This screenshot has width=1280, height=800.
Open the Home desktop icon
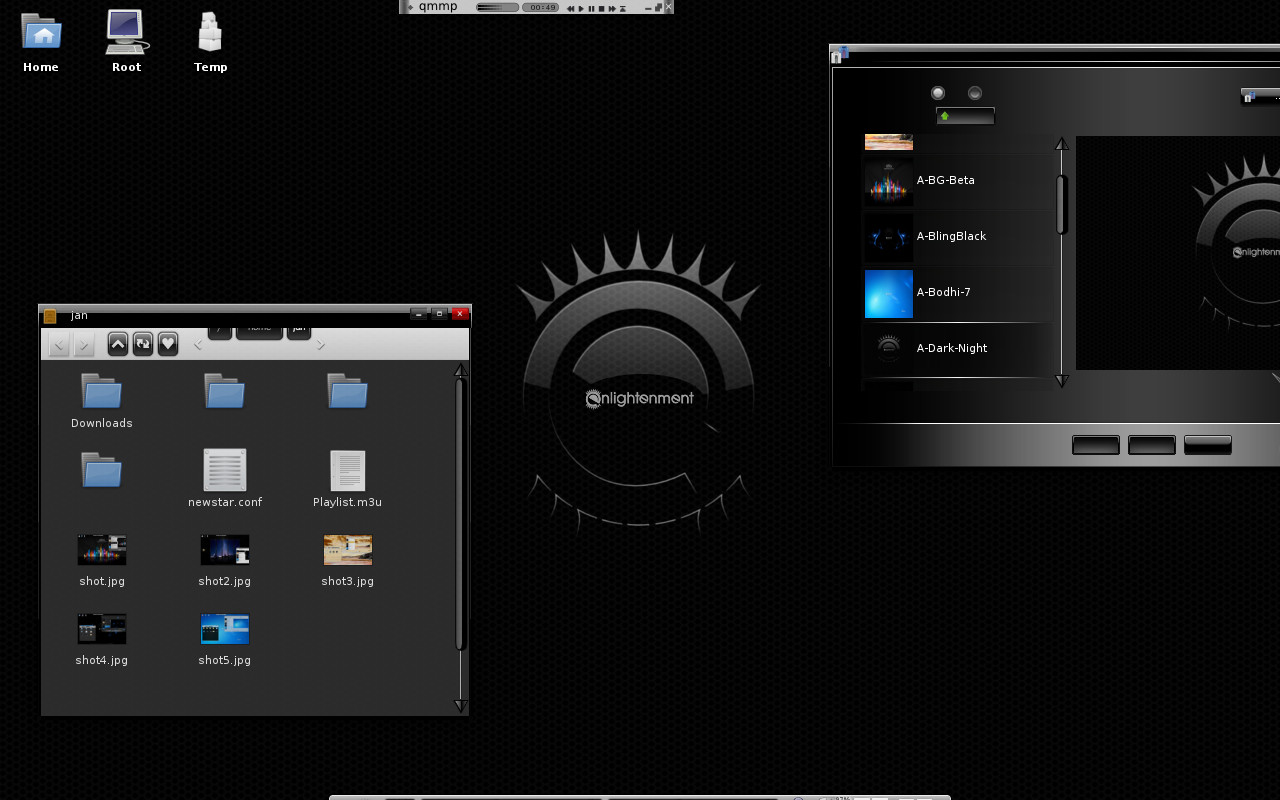[41, 33]
